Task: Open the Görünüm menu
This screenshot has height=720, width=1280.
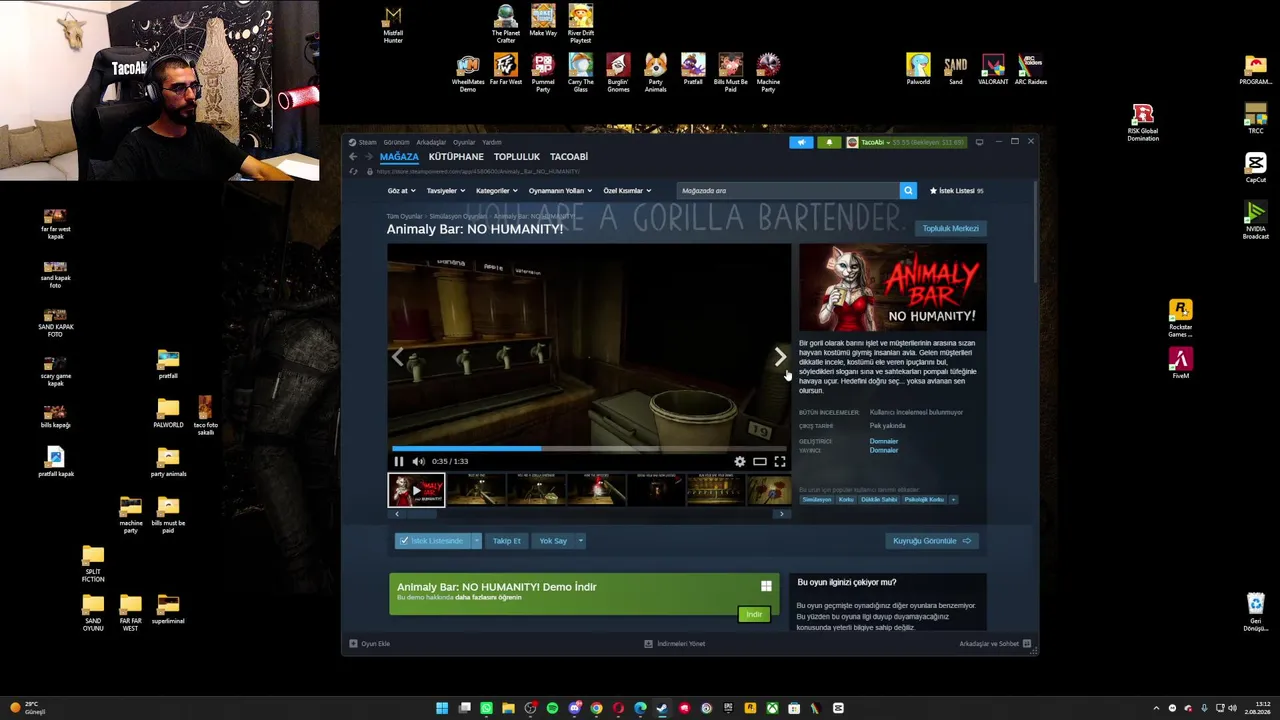Action: 397,142
